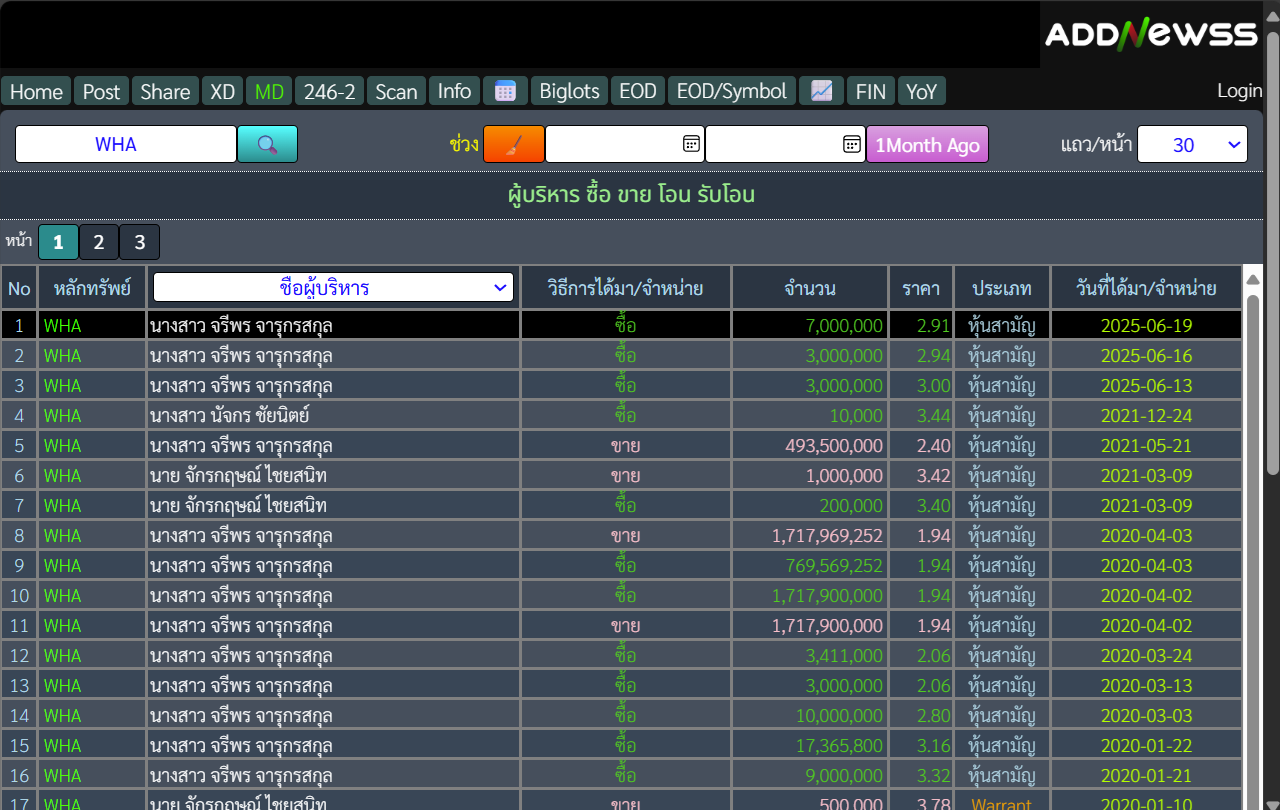The width and height of the screenshot is (1280, 810).
Task: Open the line chart icon in the menu bar
Action: click(821, 91)
